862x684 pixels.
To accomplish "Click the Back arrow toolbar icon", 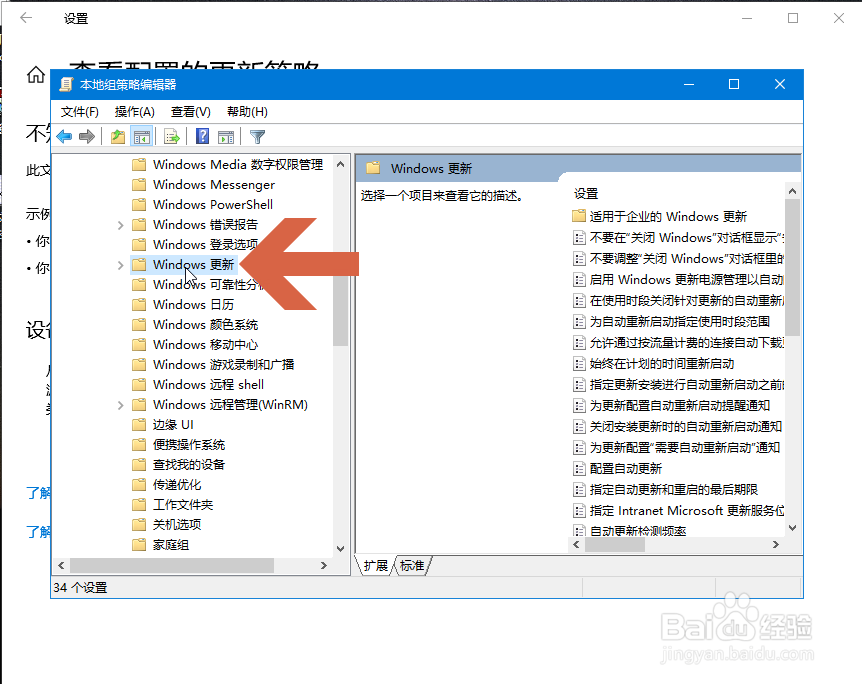I will pyautogui.click(x=64, y=136).
